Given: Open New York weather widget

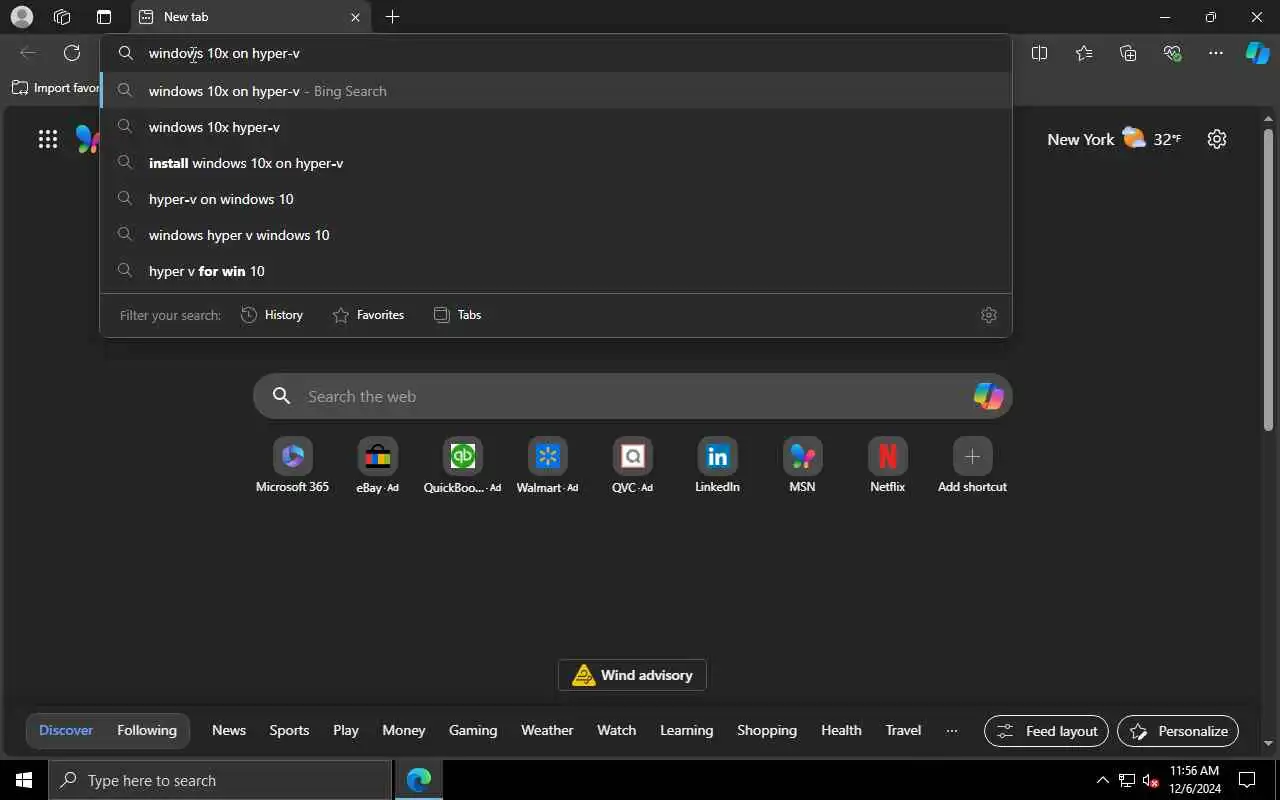Looking at the screenshot, I should pyautogui.click(x=1114, y=139).
